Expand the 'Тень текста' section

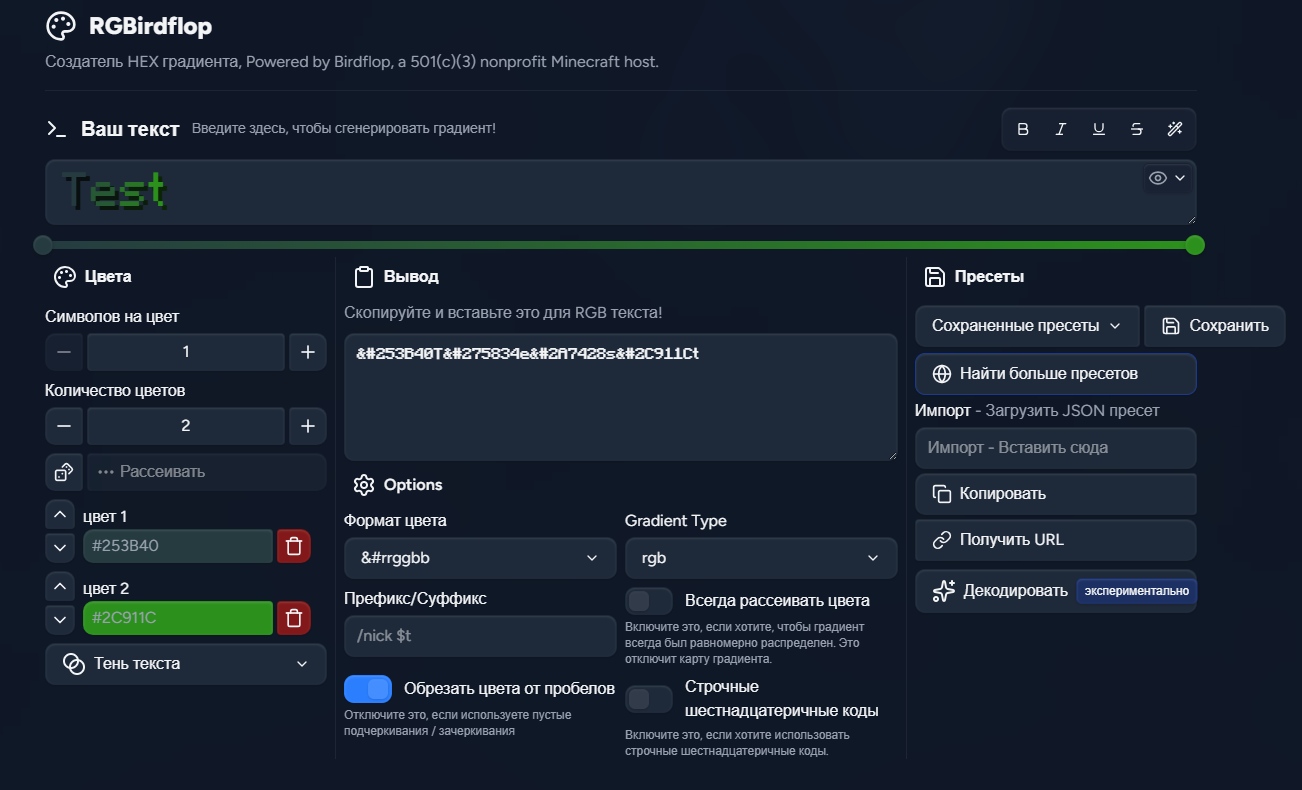pos(186,664)
